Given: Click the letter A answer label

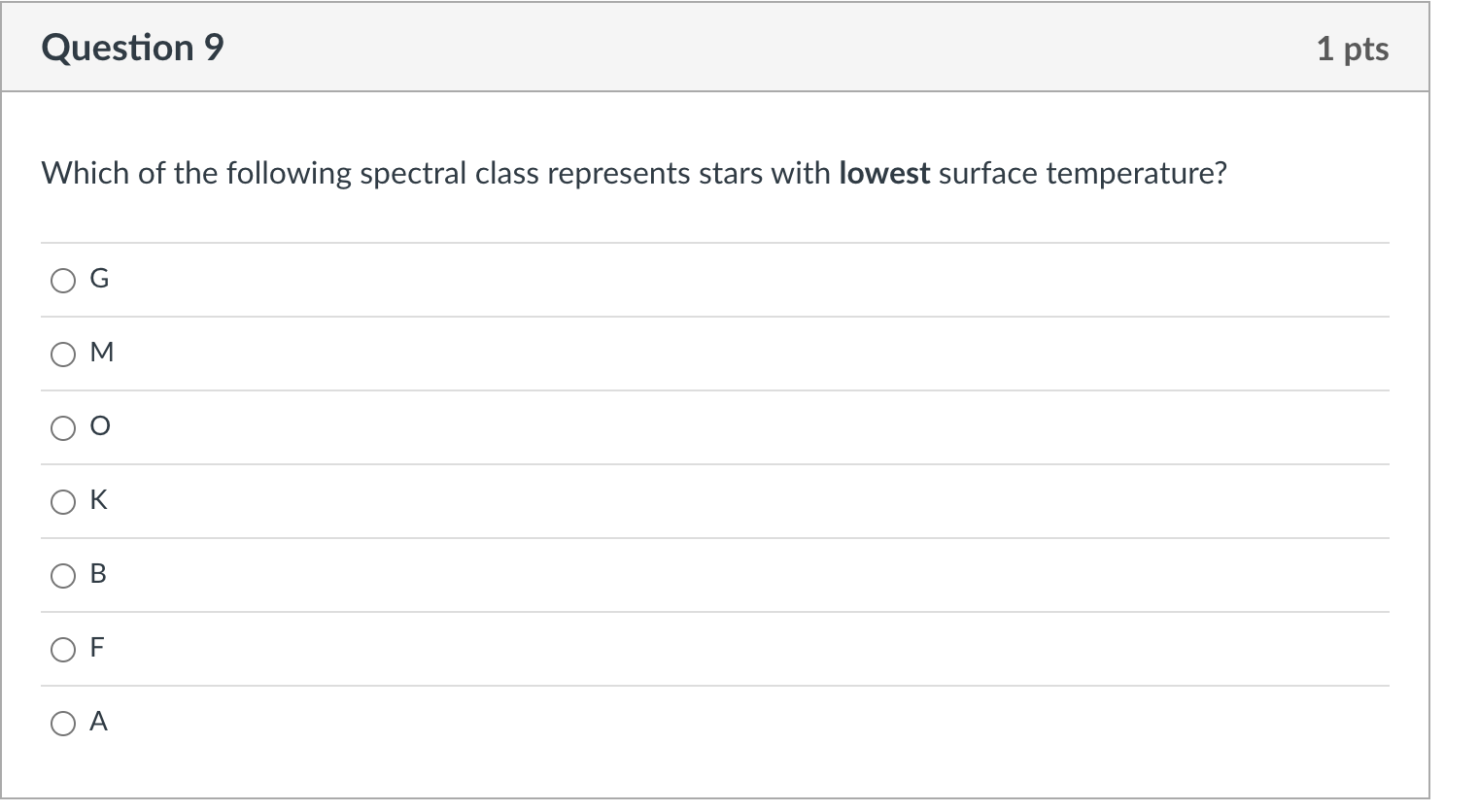Looking at the screenshot, I should pos(98,722).
